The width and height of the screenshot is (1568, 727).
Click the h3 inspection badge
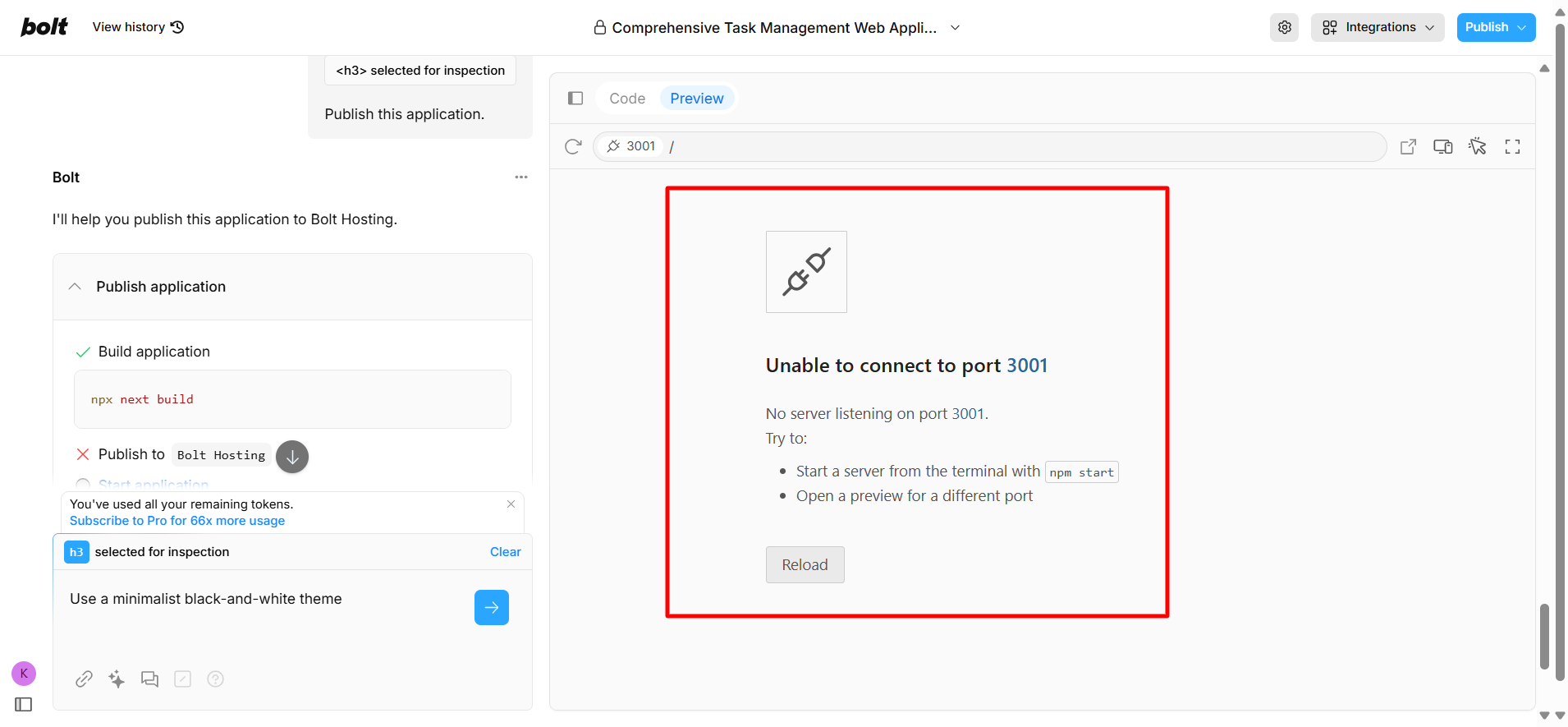coord(76,552)
